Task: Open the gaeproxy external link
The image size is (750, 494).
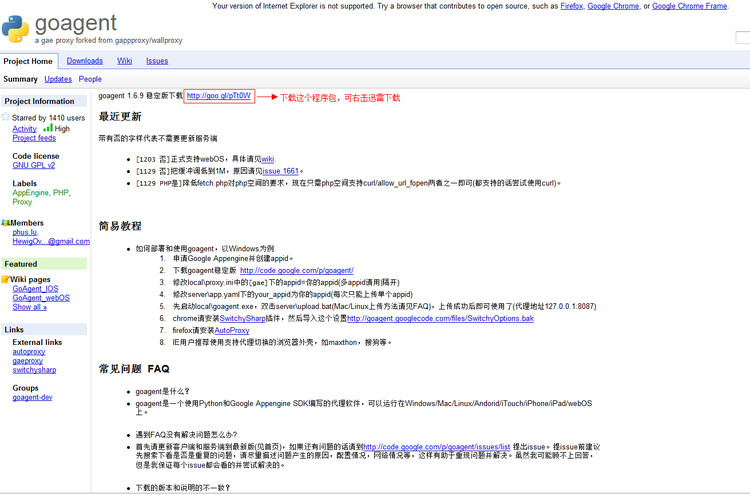Action: click(27, 361)
